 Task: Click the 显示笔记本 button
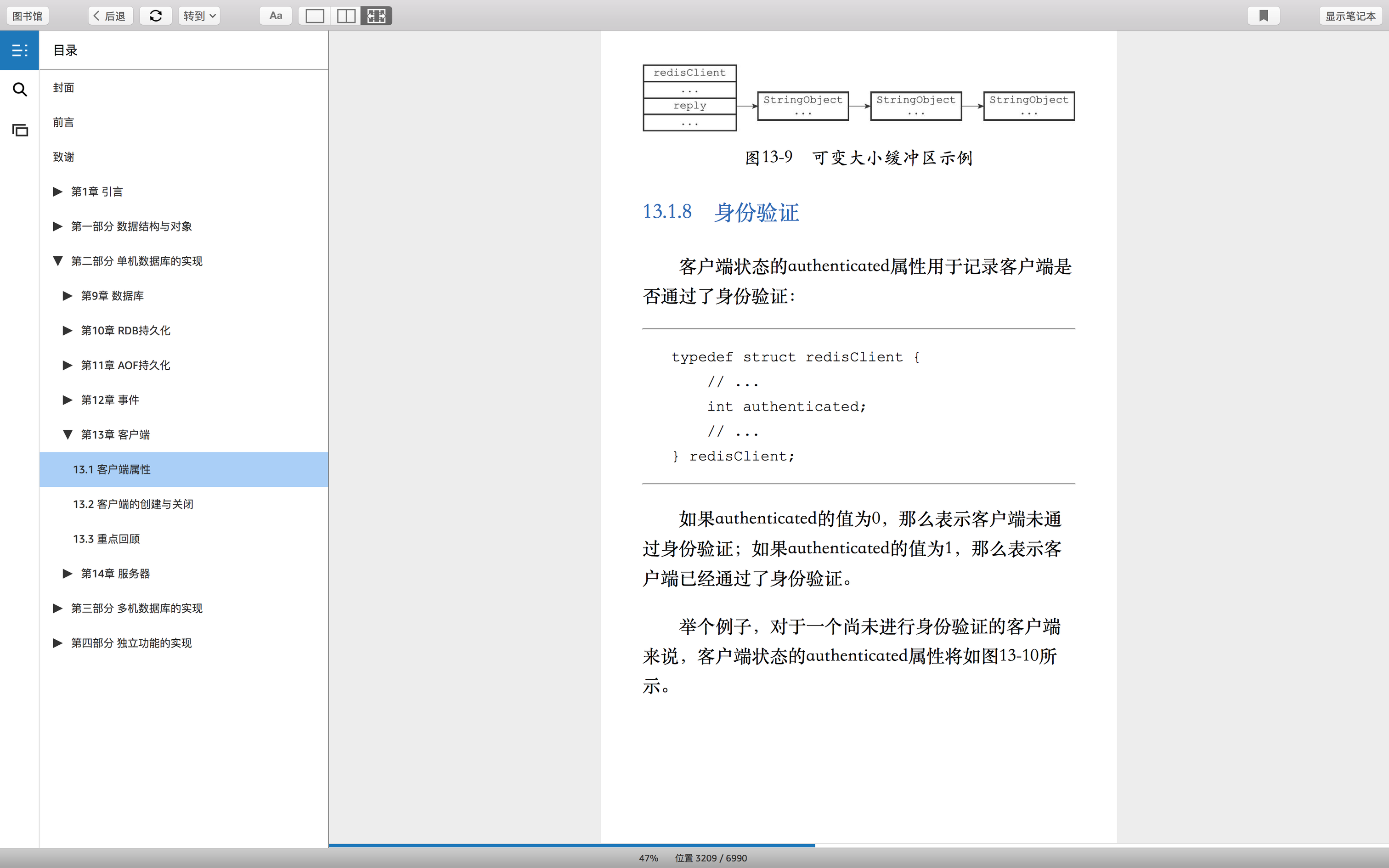[x=1350, y=16]
